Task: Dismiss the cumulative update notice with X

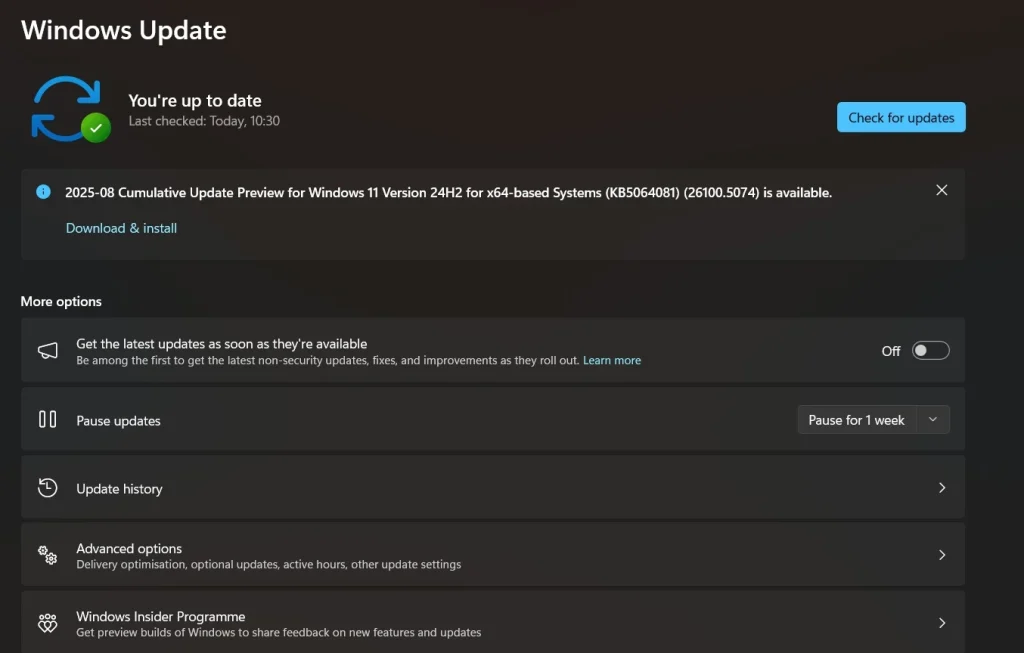Action: tap(941, 190)
